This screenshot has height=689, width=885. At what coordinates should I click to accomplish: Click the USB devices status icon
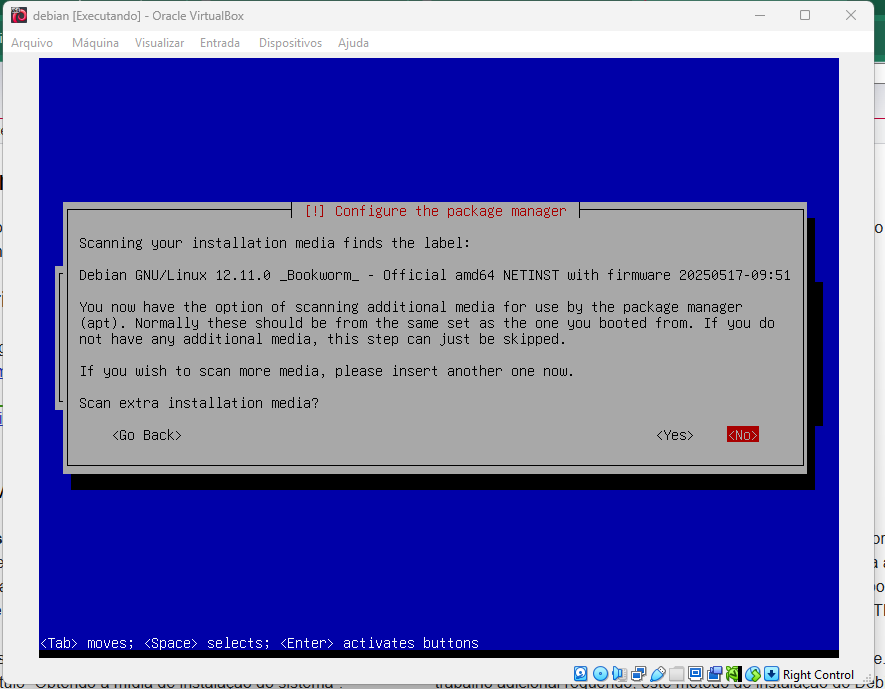point(658,674)
